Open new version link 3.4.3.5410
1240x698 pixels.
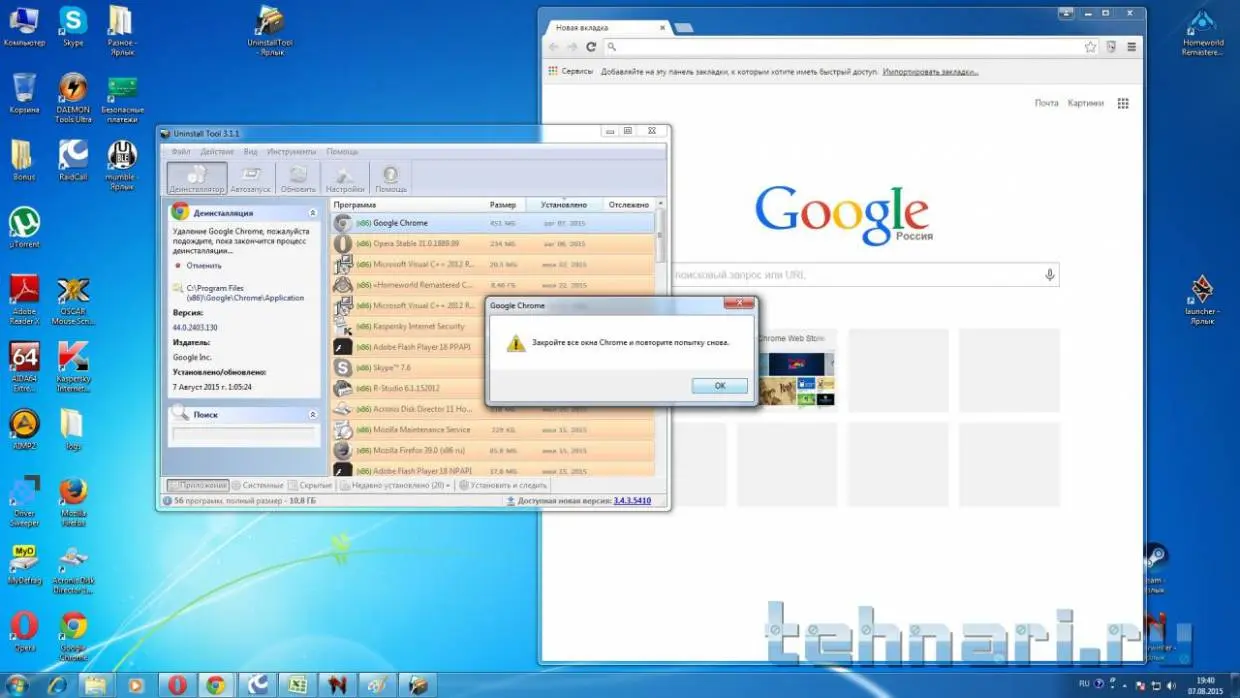632,500
